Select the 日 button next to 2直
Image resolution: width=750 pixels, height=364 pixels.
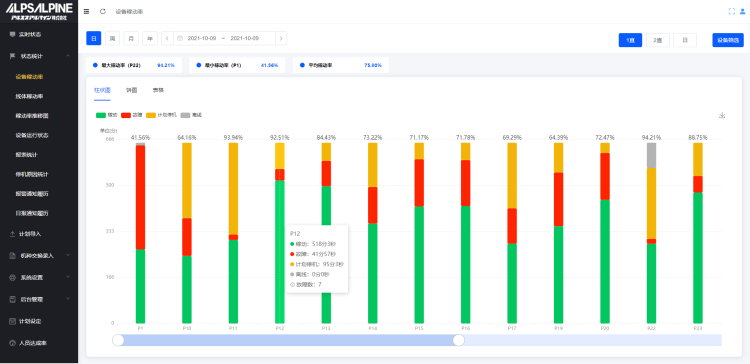pyautogui.click(x=685, y=40)
